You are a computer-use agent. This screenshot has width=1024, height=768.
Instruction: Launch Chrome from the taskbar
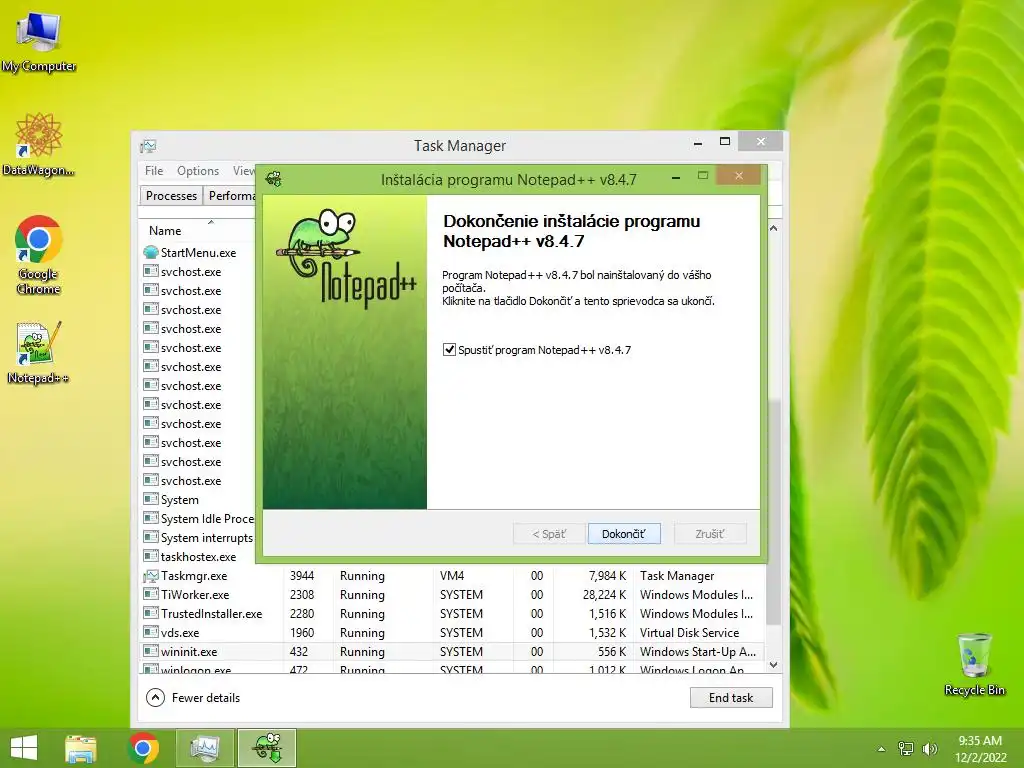(144, 748)
